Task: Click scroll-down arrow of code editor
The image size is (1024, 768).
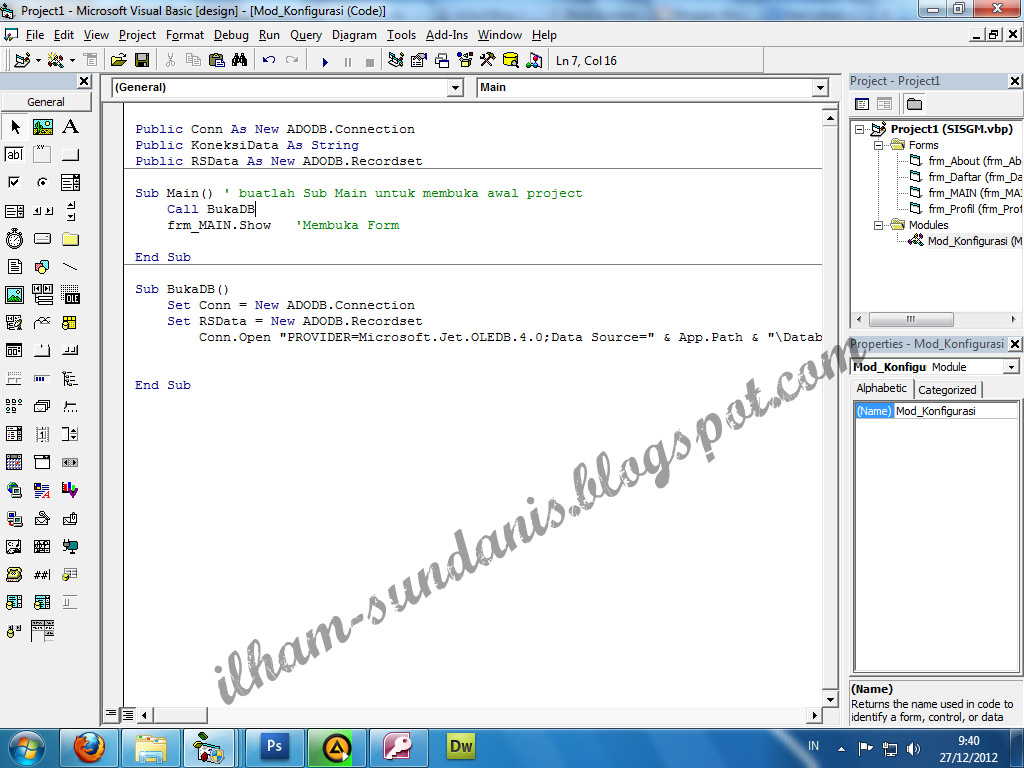Action: (x=830, y=699)
